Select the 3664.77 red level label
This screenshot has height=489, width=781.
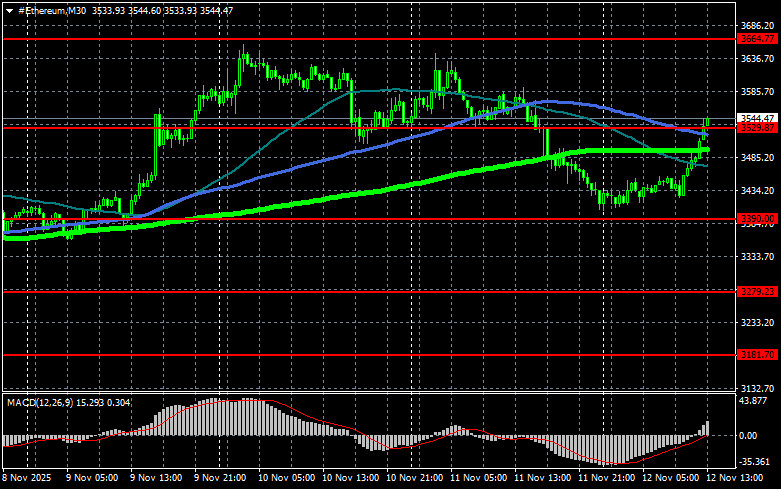click(757, 39)
